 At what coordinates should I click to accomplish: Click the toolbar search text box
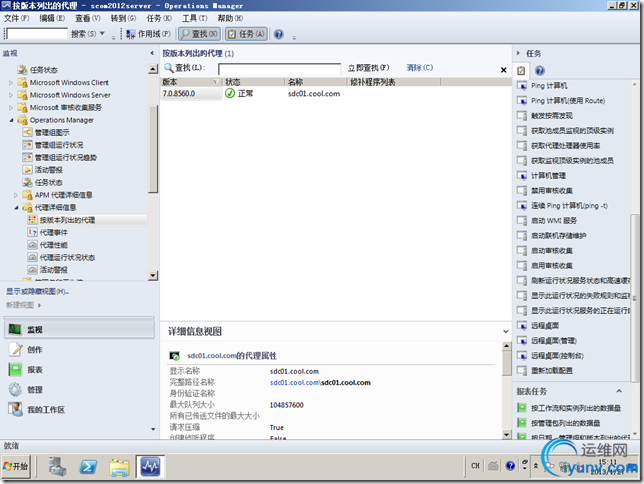pos(37,34)
